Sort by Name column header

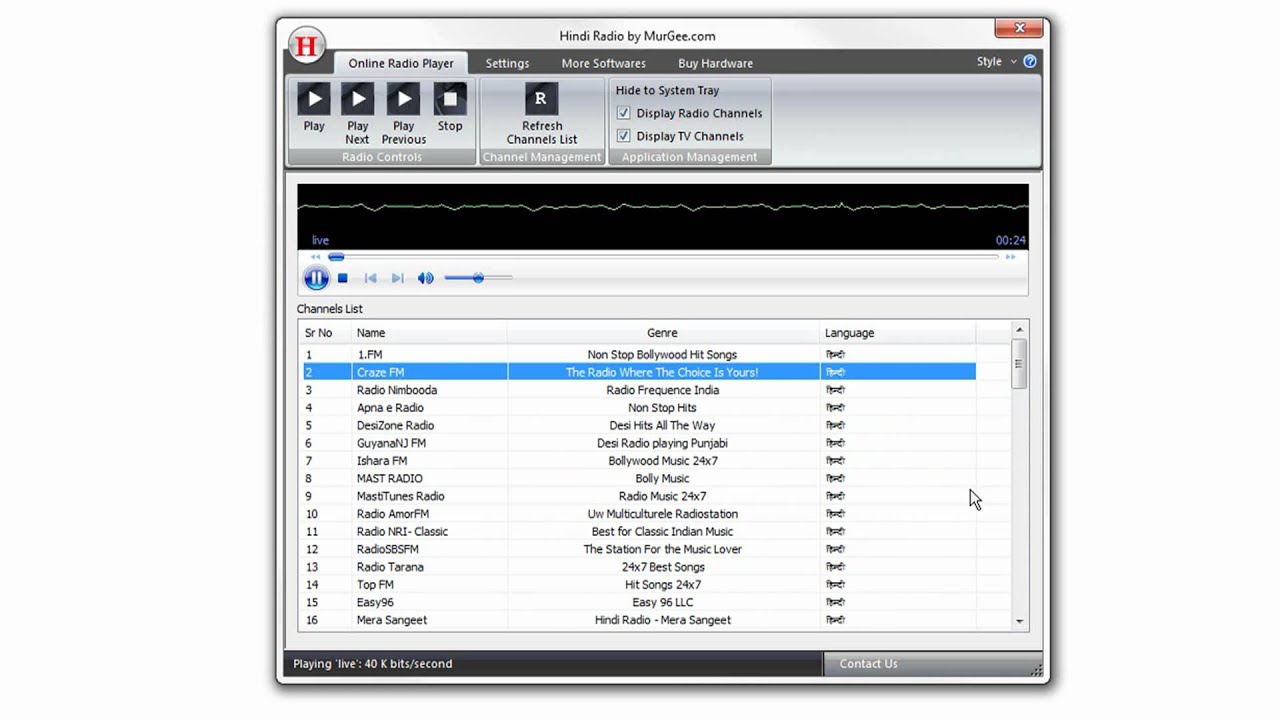coord(430,333)
